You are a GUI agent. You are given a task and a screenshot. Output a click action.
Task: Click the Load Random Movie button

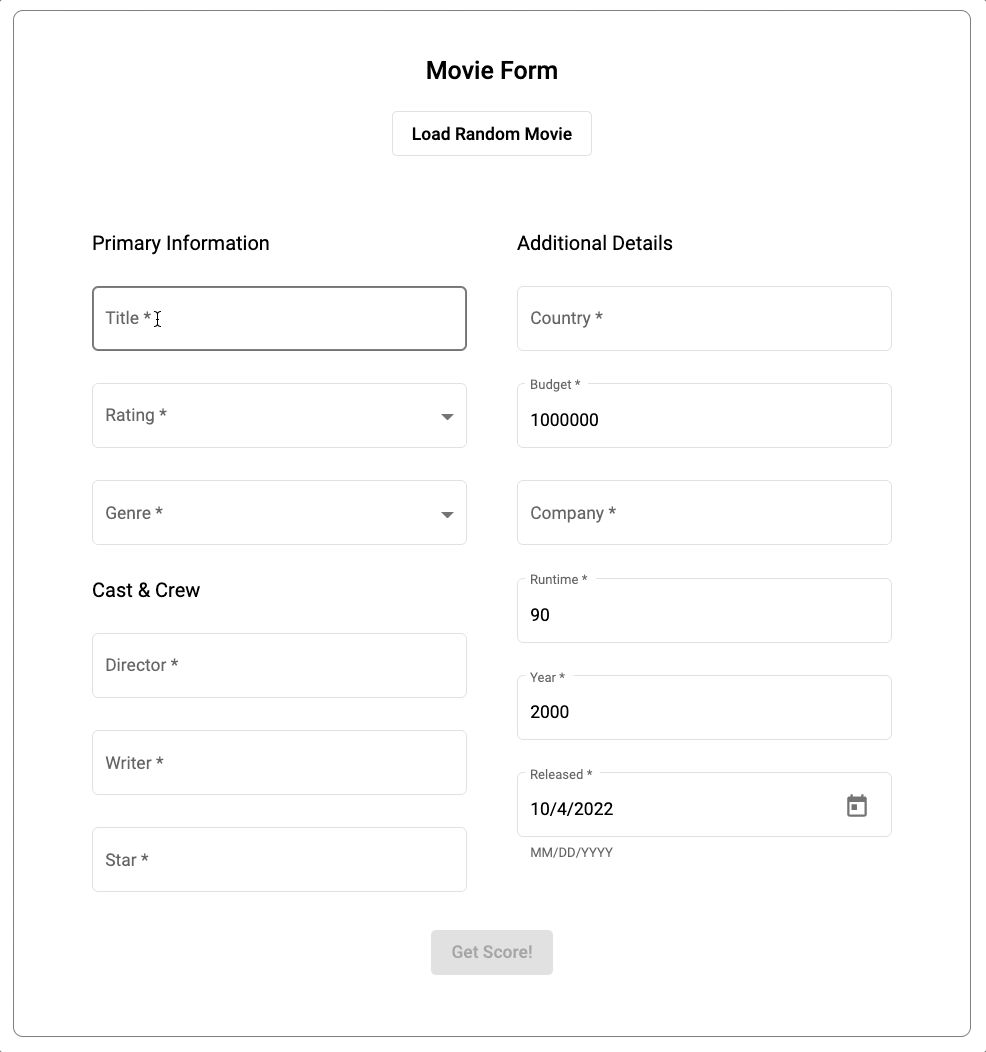[x=491, y=134]
